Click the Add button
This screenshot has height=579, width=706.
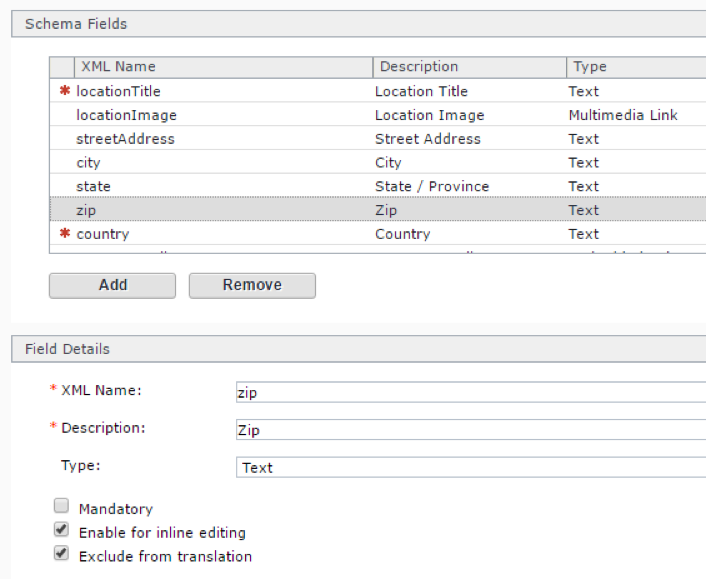point(112,285)
